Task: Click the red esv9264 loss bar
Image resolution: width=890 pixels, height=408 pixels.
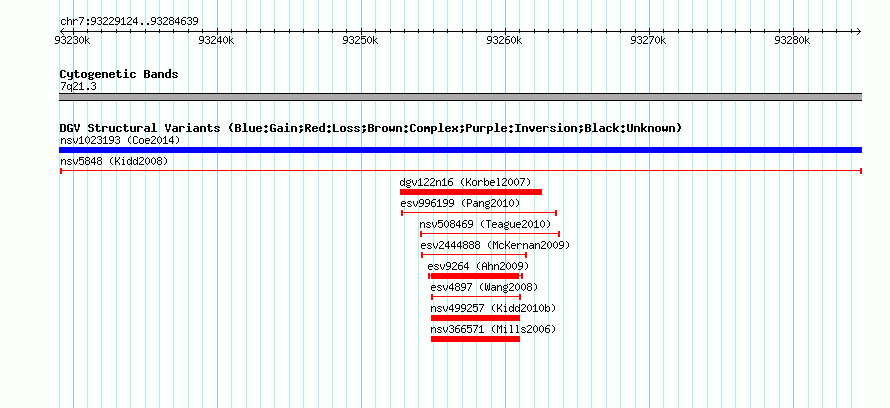Action: point(475,276)
